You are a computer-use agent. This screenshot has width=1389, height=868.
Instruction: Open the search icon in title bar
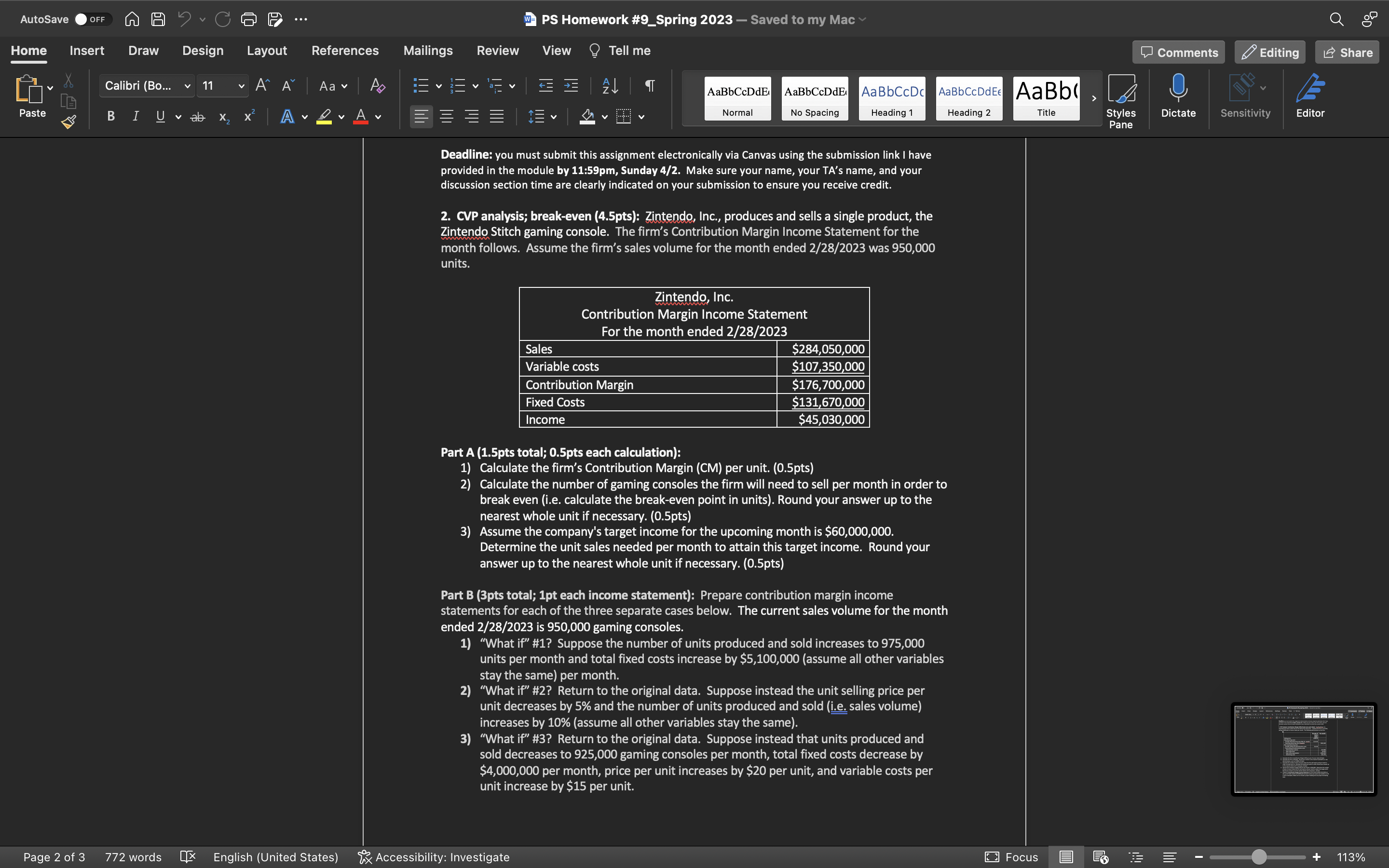(1336, 19)
